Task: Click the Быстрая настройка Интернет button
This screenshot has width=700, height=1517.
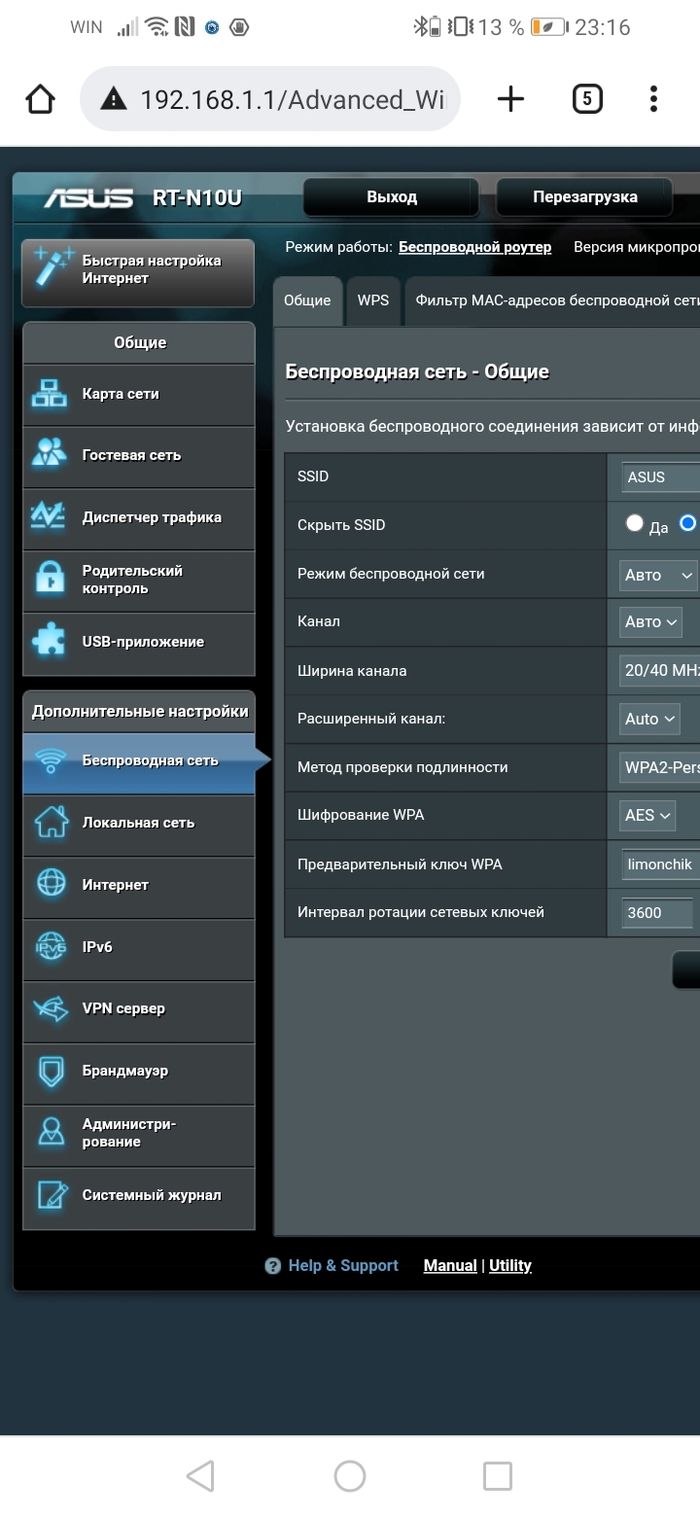Action: (x=138, y=271)
